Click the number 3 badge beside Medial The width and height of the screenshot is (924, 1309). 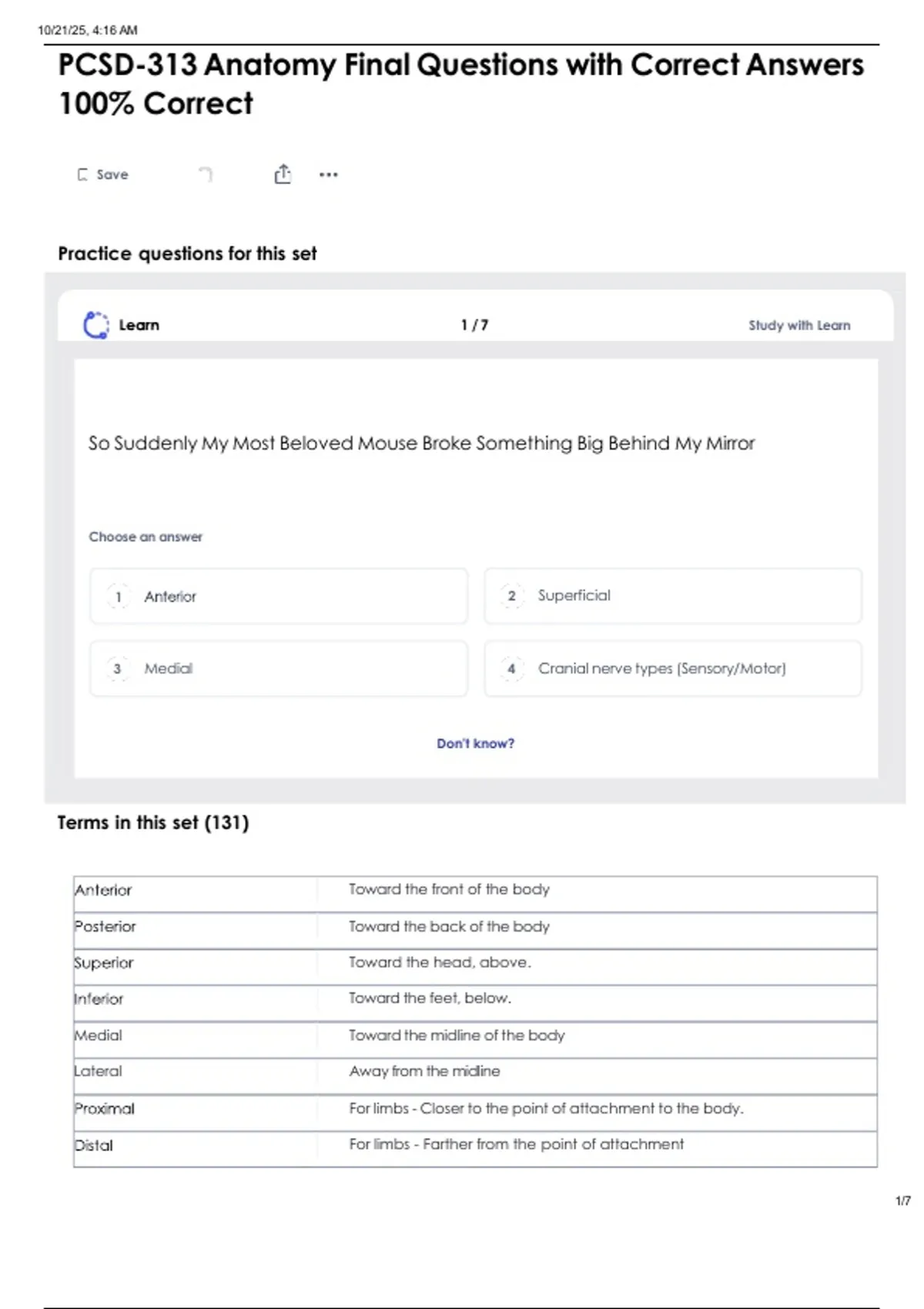click(117, 668)
